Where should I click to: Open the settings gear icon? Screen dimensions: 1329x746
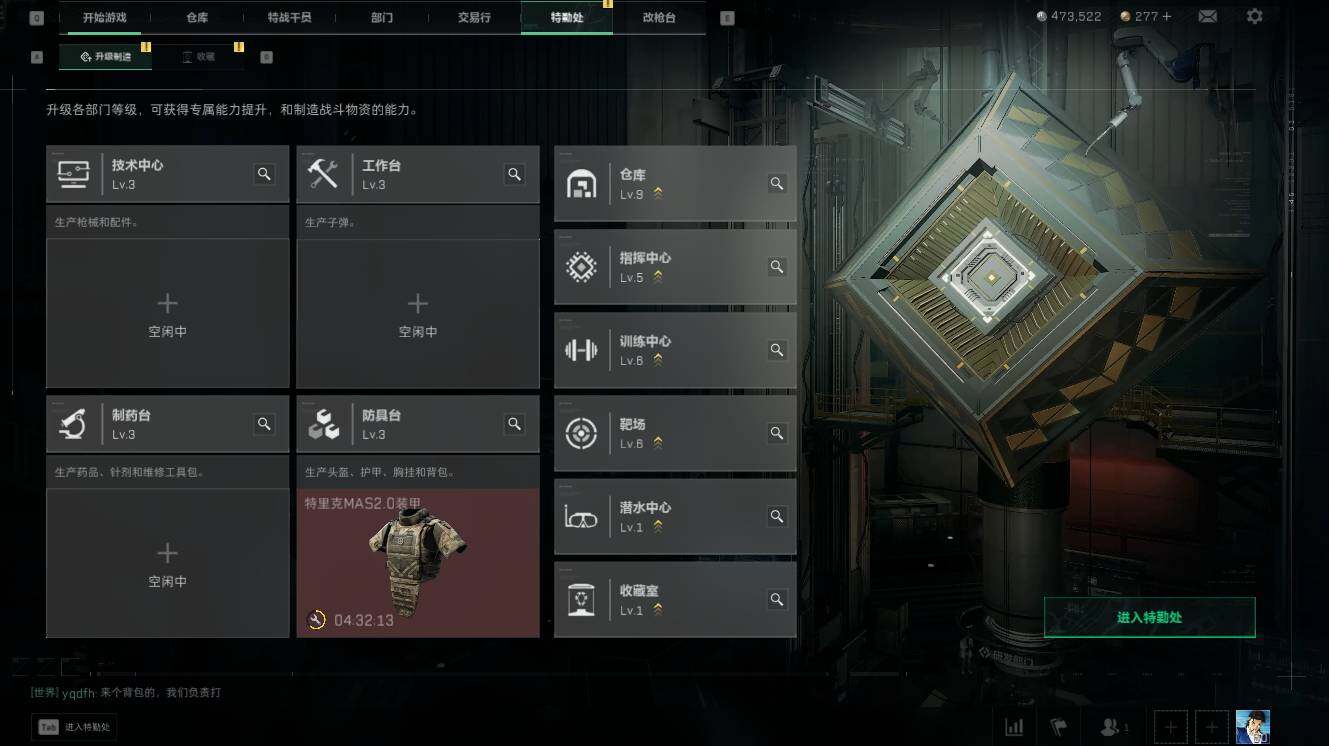tap(1254, 16)
